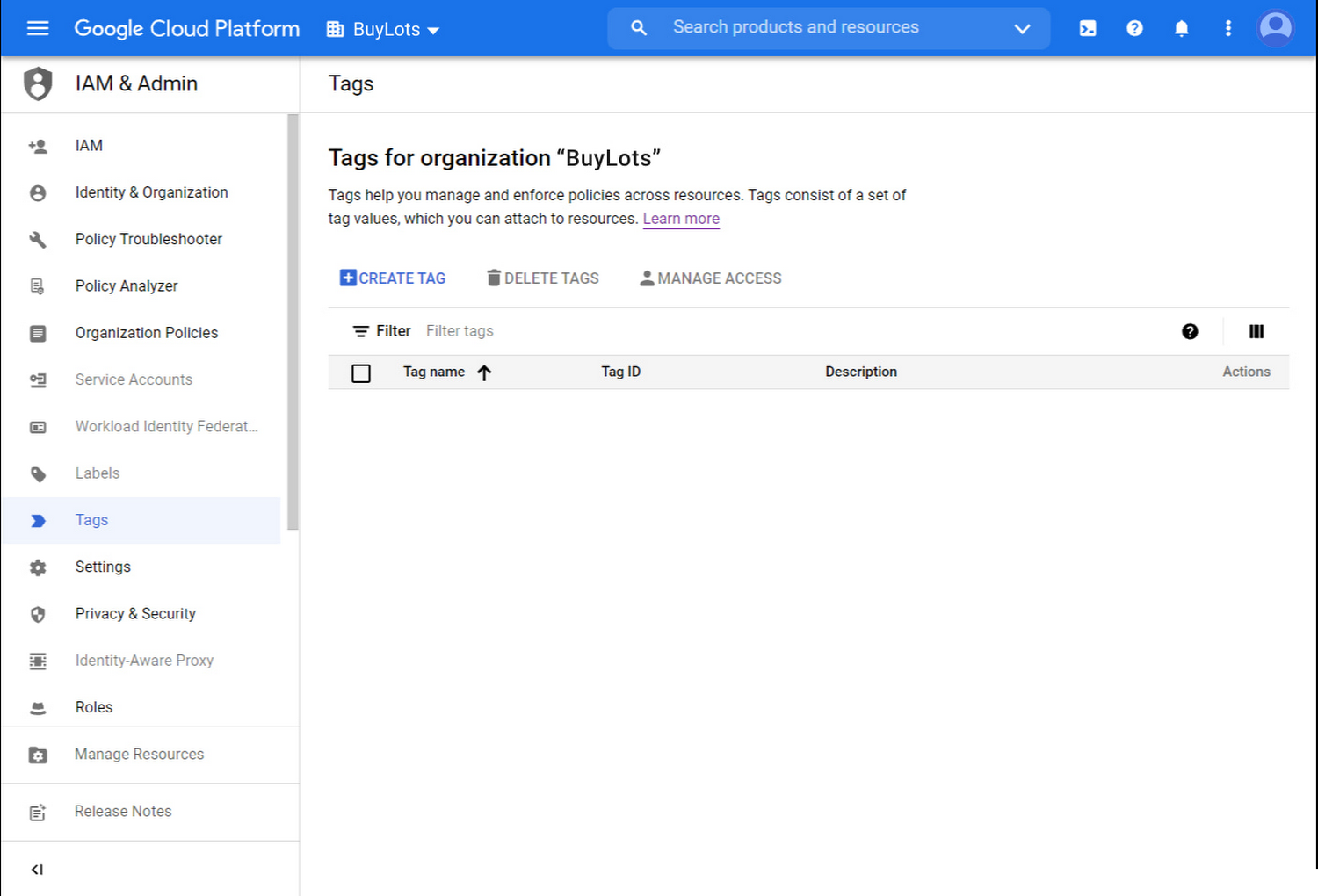This screenshot has height=896, width=1318.
Task: Open Privacy & Security item
Action: tap(135, 613)
